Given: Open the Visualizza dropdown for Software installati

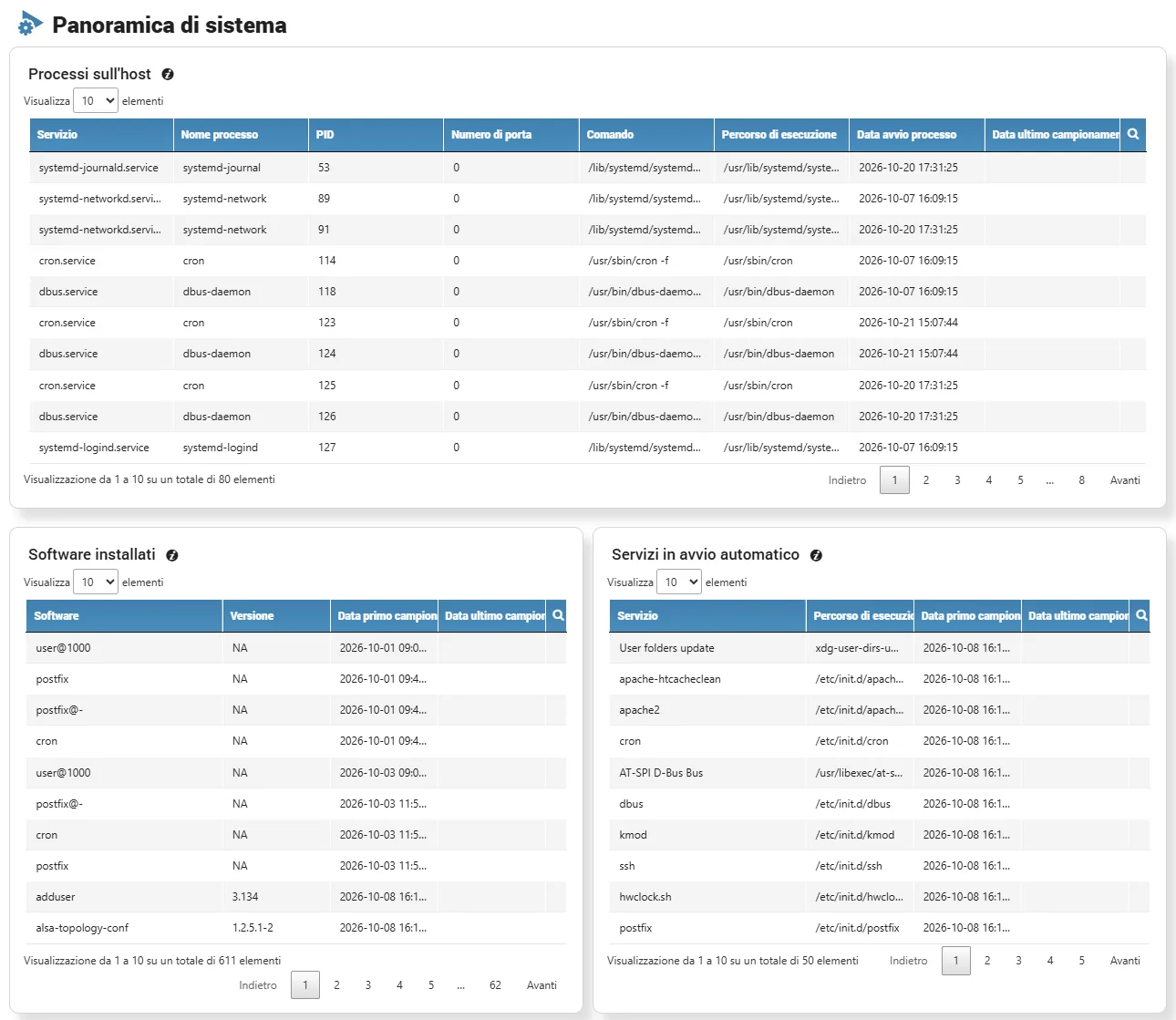Looking at the screenshot, I should coord(96,582).
